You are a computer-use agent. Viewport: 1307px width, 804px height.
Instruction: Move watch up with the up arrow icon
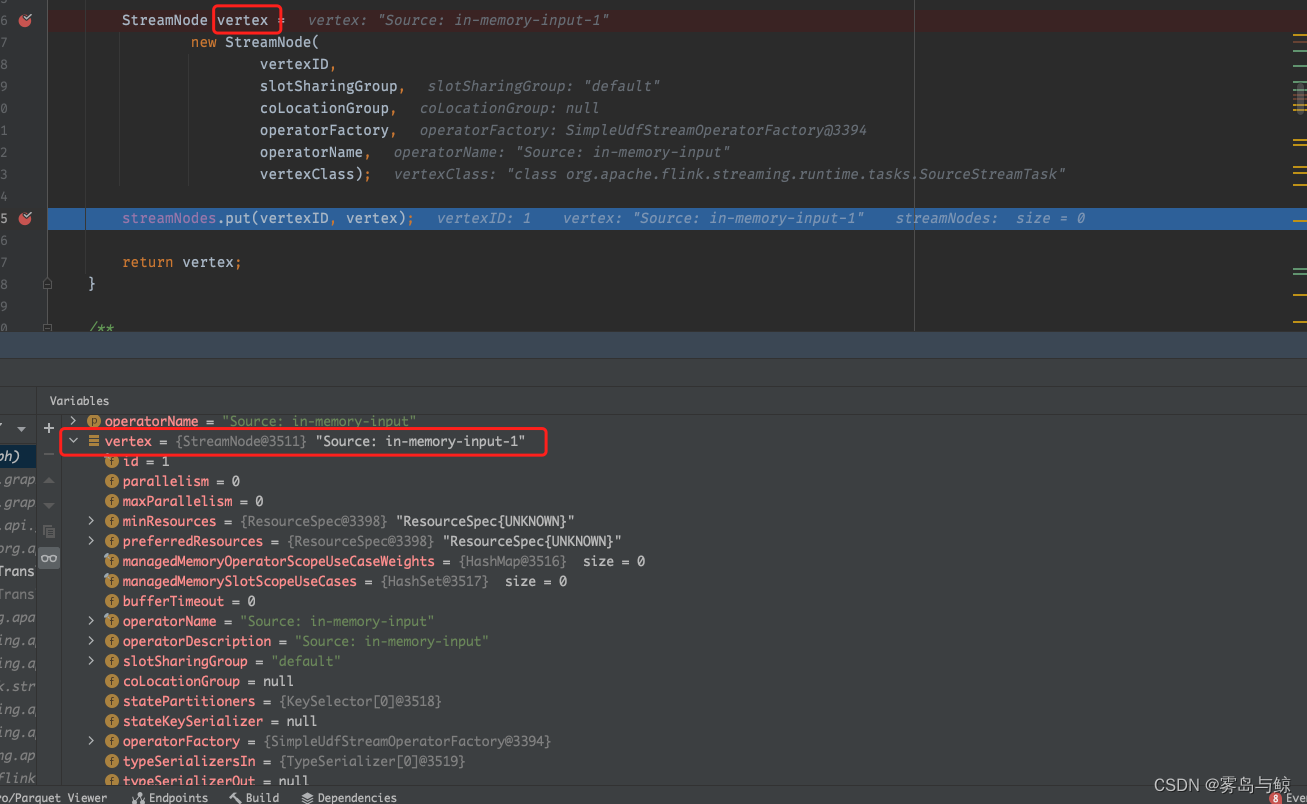49,481
